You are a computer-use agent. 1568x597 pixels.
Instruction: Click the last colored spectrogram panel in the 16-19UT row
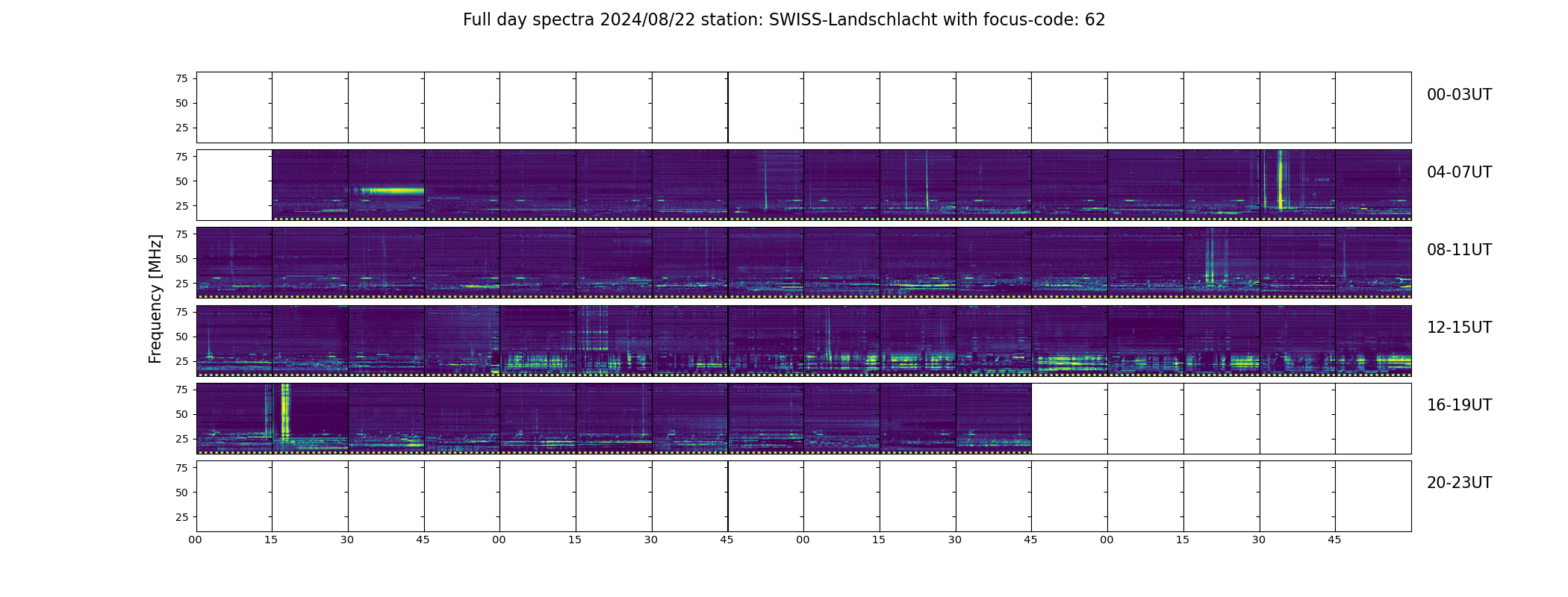[993, 419]
